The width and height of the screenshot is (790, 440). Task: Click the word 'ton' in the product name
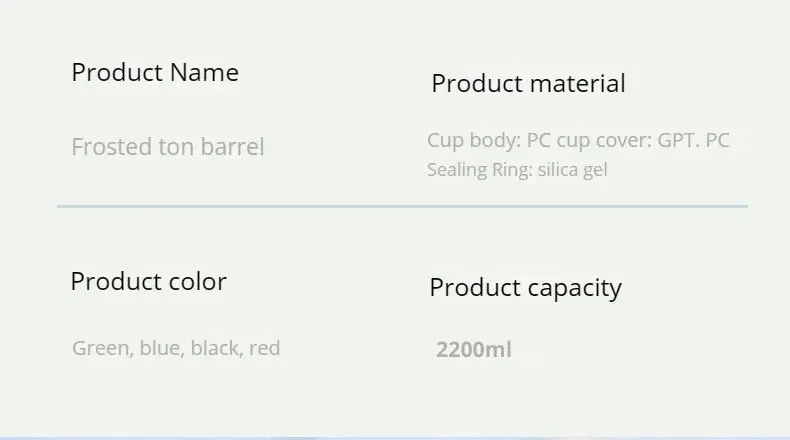click(x=176, y=148)
